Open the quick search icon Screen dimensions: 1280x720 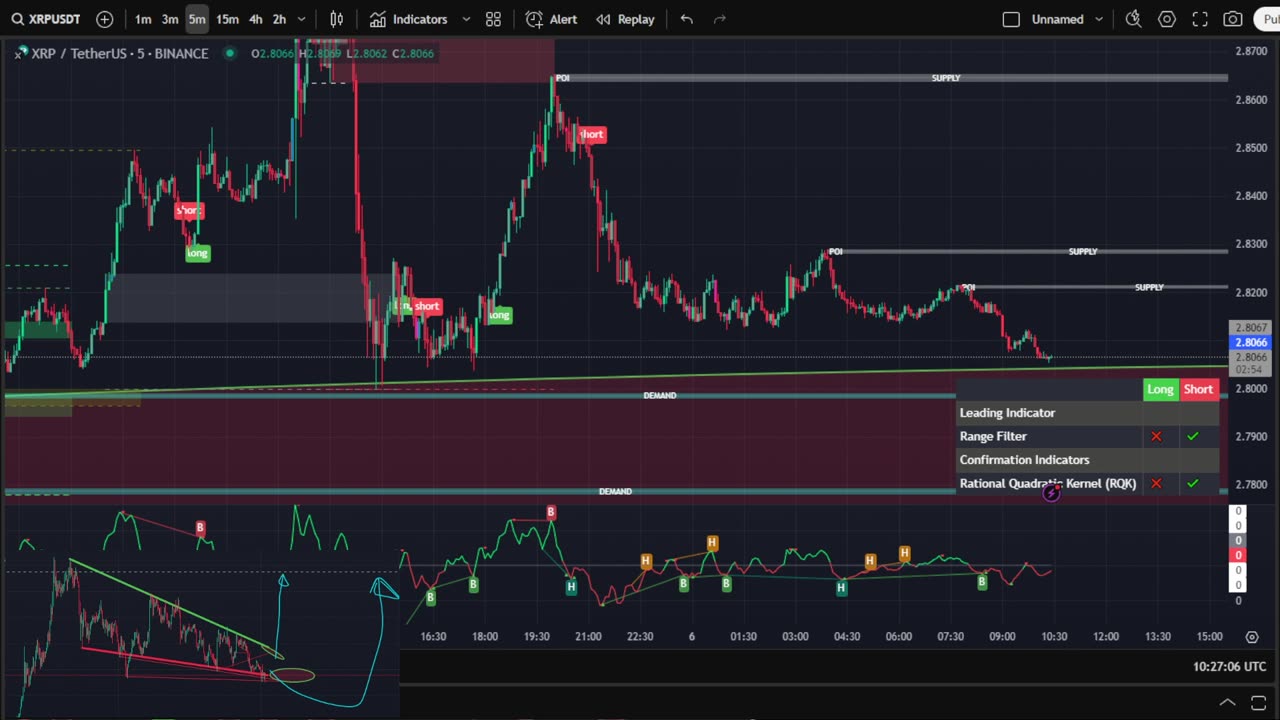[x=1133, y=19]
